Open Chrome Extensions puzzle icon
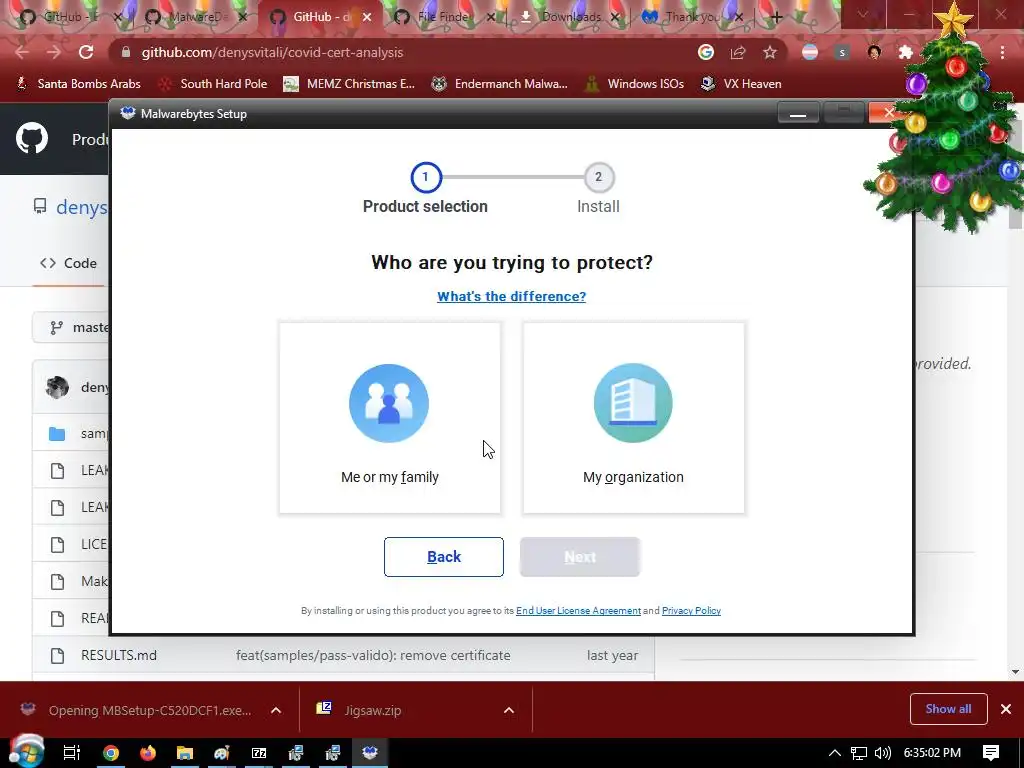The width and height of the screenshot is (1024, 768). (906, 52)
